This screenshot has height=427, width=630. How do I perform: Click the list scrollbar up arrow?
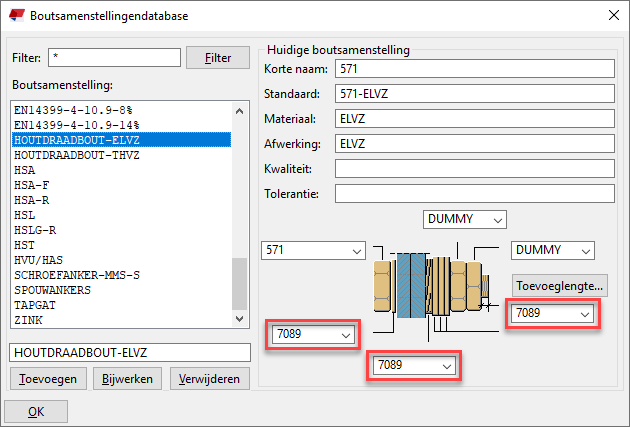[x=239, y=111]
